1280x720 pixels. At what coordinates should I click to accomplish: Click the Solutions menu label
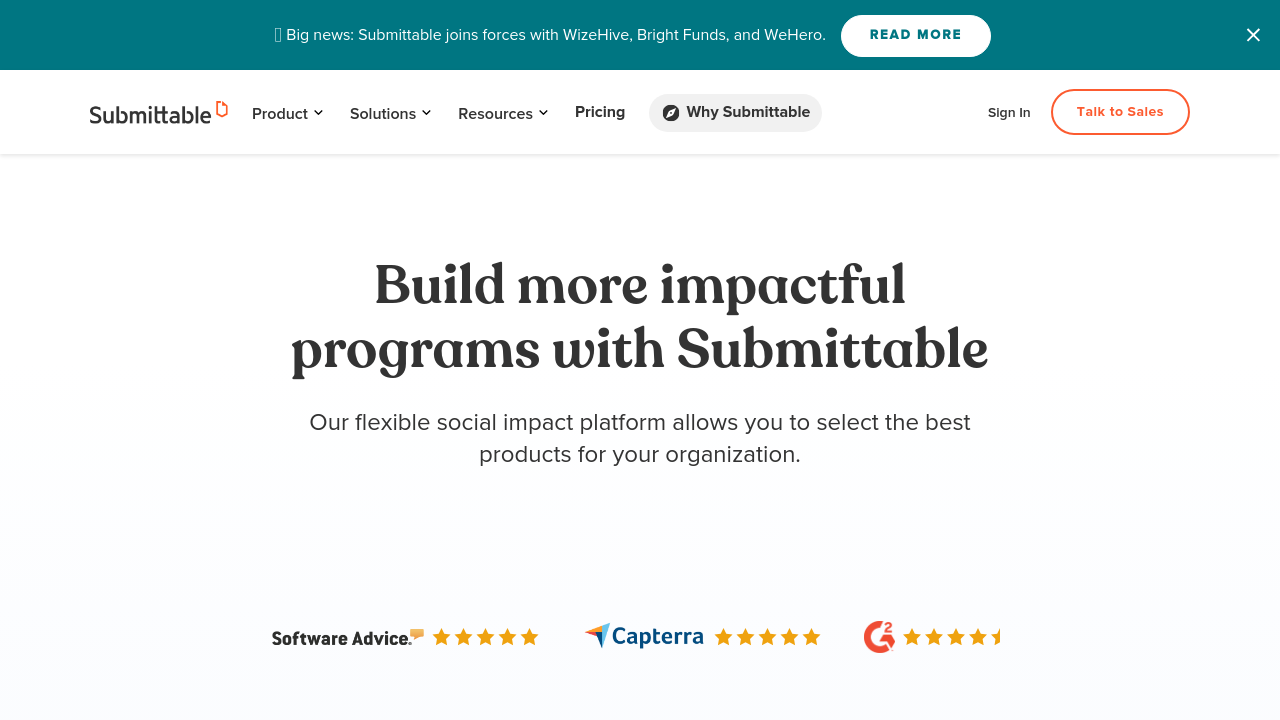(x=383, y=114)
